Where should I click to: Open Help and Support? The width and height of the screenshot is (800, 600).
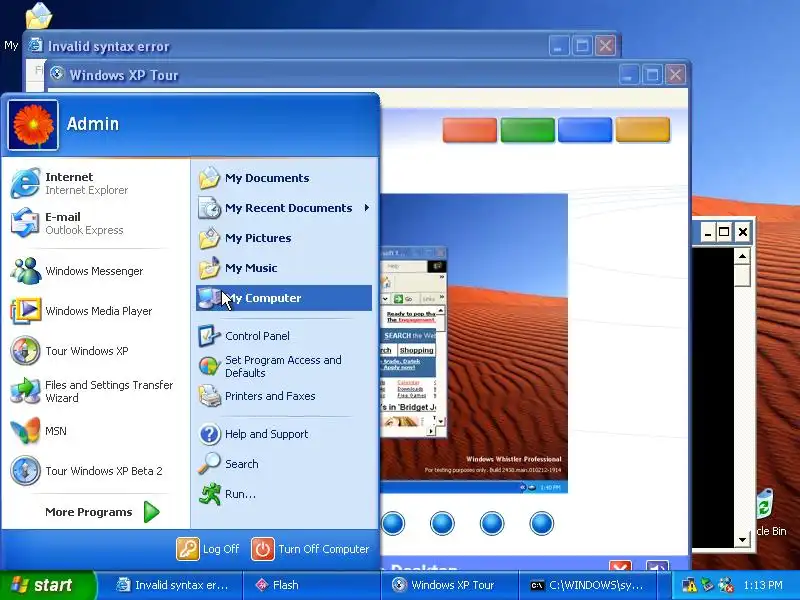tap(284, 434)
